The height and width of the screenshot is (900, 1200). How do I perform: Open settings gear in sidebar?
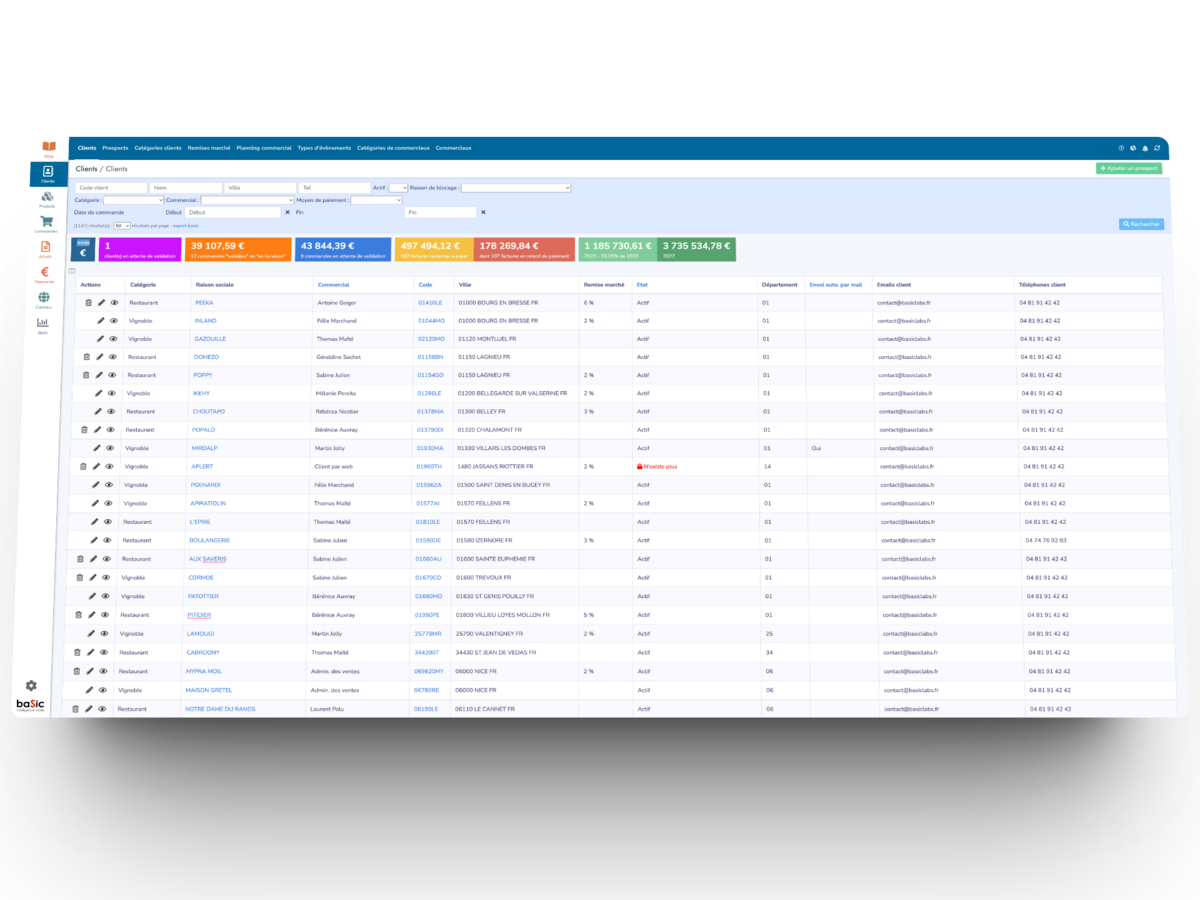31,685
